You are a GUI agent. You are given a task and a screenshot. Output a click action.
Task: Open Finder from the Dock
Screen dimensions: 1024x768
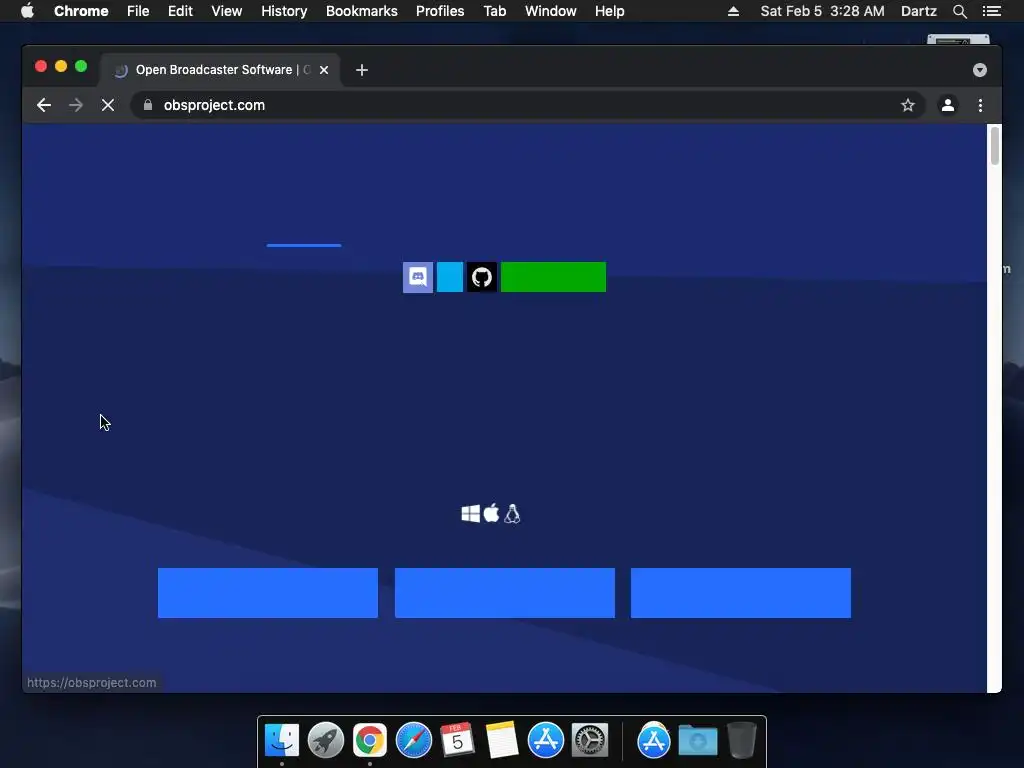click(x=282, y=740)
